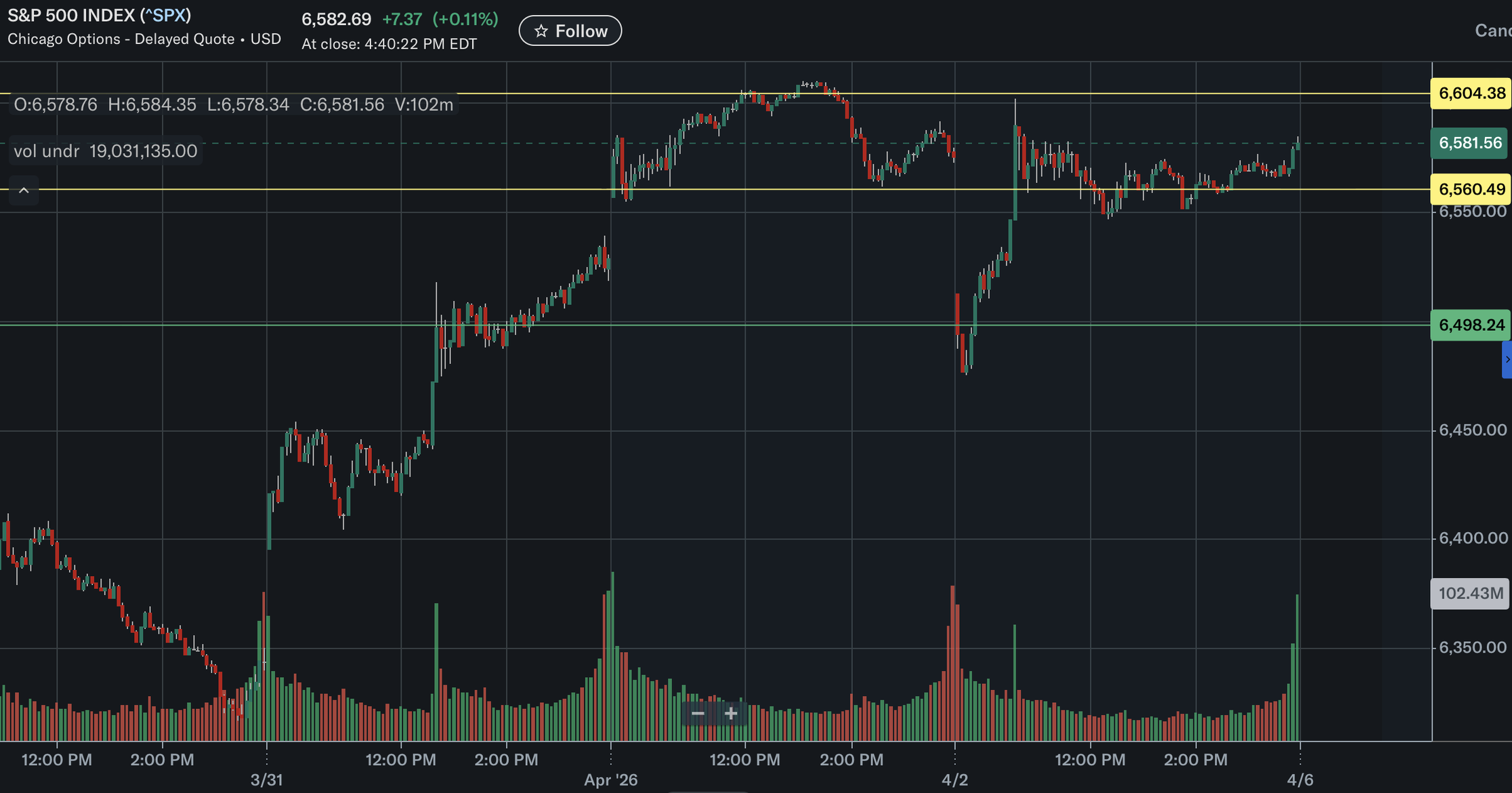Click the Apr '26 date marker
The height and width of the screenshot is (793, 1512).
point(610,779)
